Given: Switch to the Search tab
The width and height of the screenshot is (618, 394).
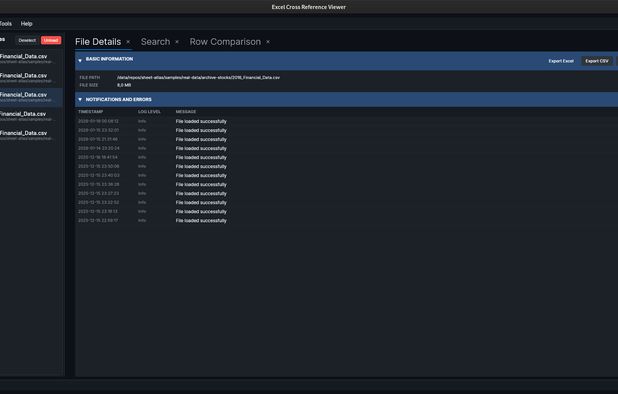Looking at the screenshot, I should pos(155,42).
